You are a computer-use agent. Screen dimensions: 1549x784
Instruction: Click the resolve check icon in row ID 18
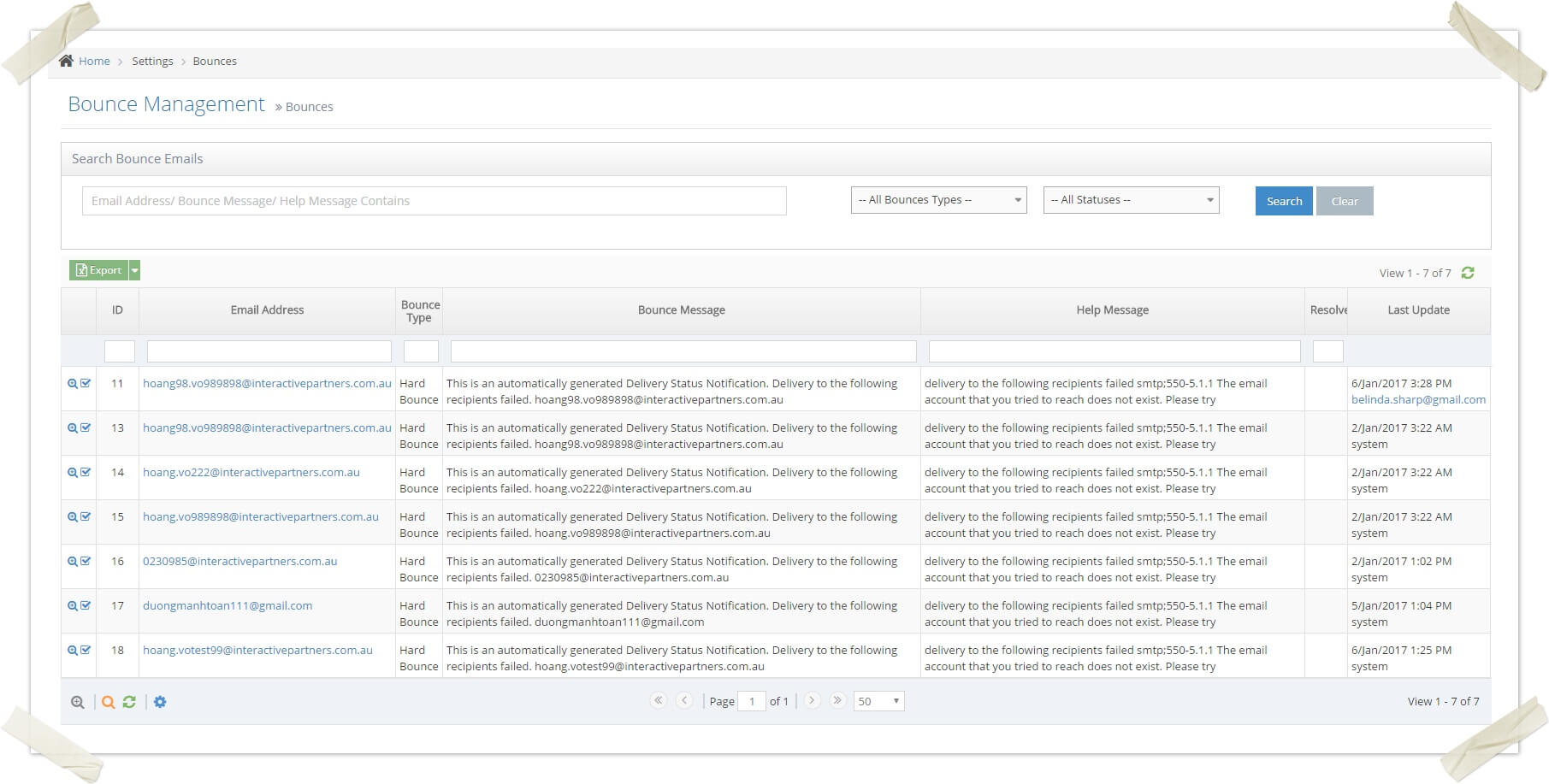pos(86,650)
